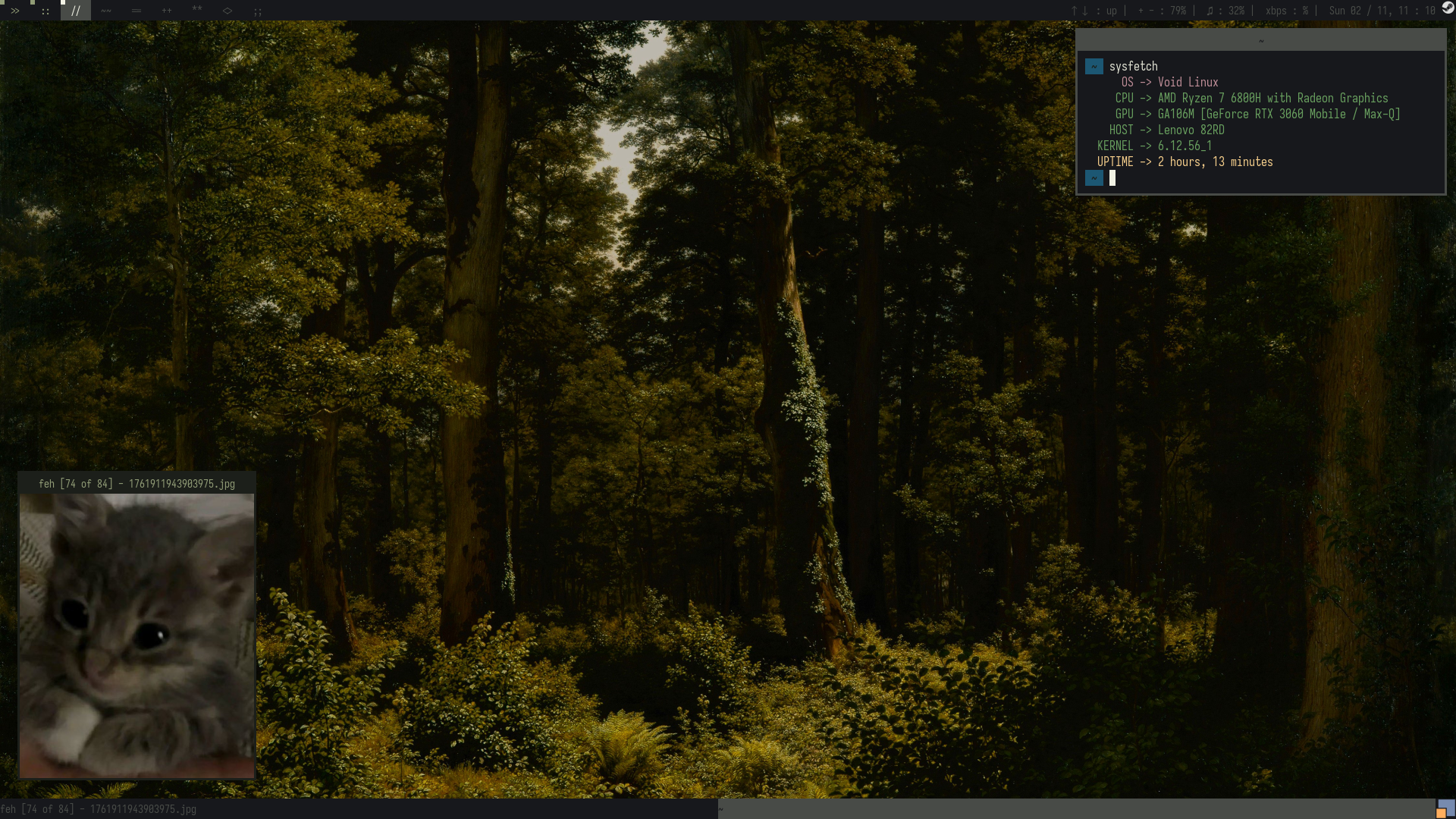Screen dimensions: 1456x819
Task: Select the active '//' workspace tag
Action: click(x=76, y=11)
